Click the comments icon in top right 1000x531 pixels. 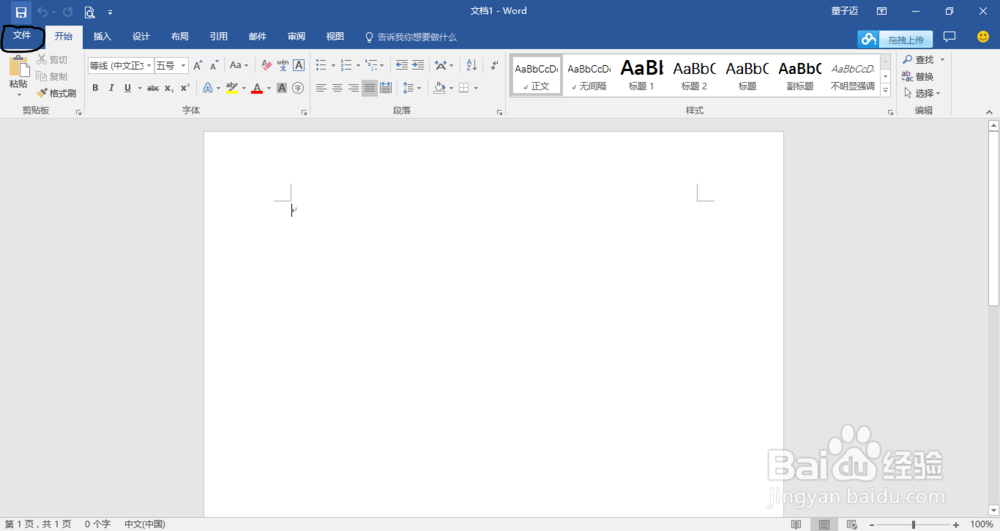tap(950, 37)
